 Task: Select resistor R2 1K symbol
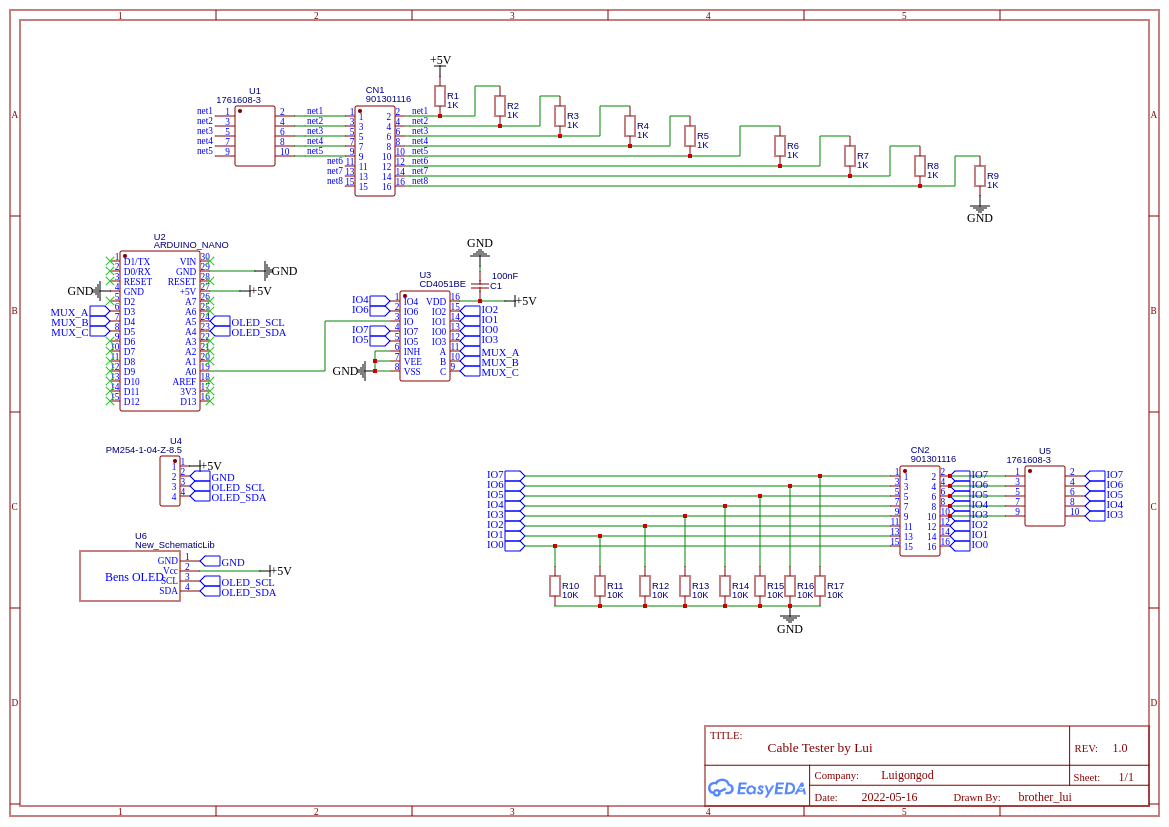point(500,107)
